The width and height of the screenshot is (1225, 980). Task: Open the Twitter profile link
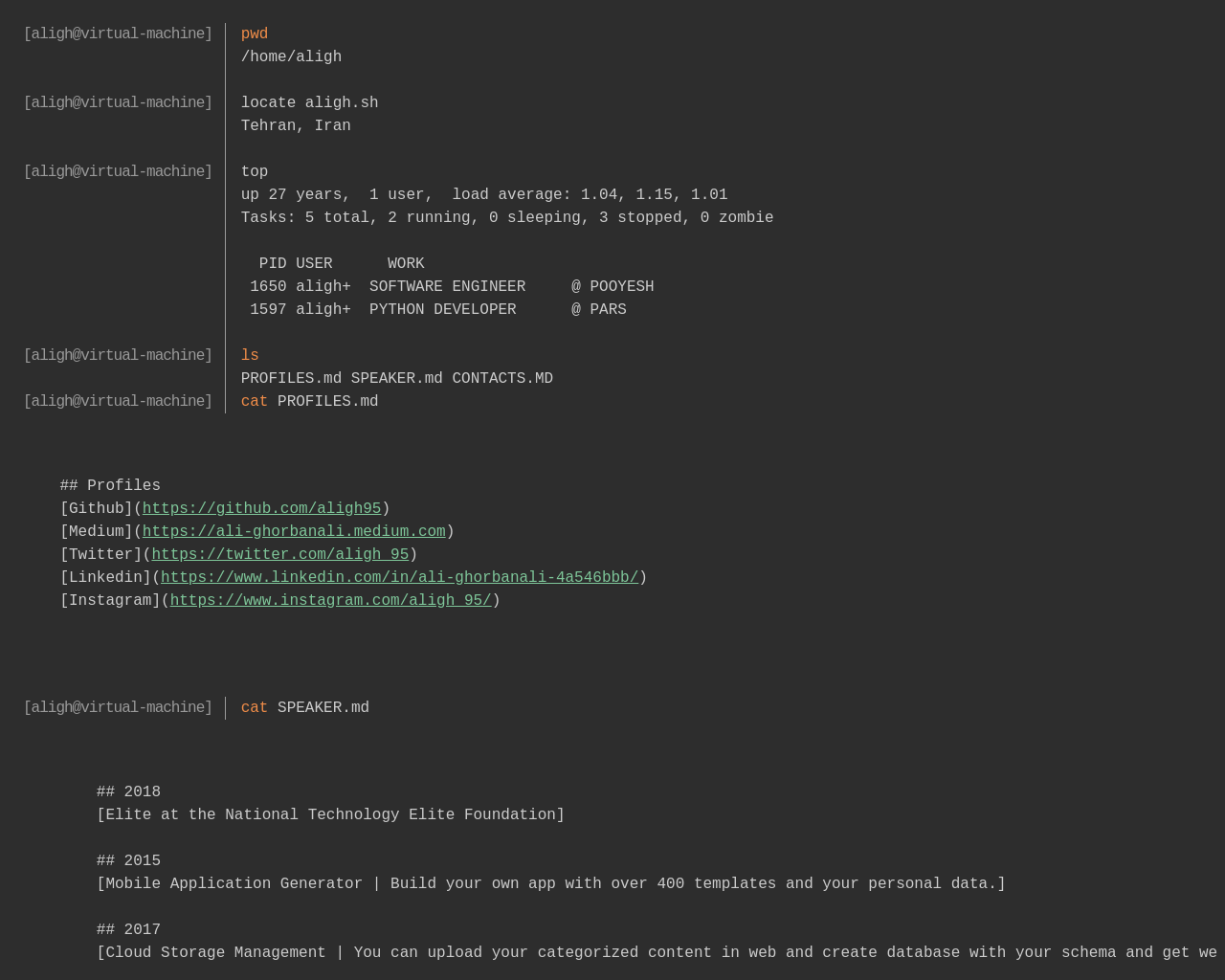(280, 555)
